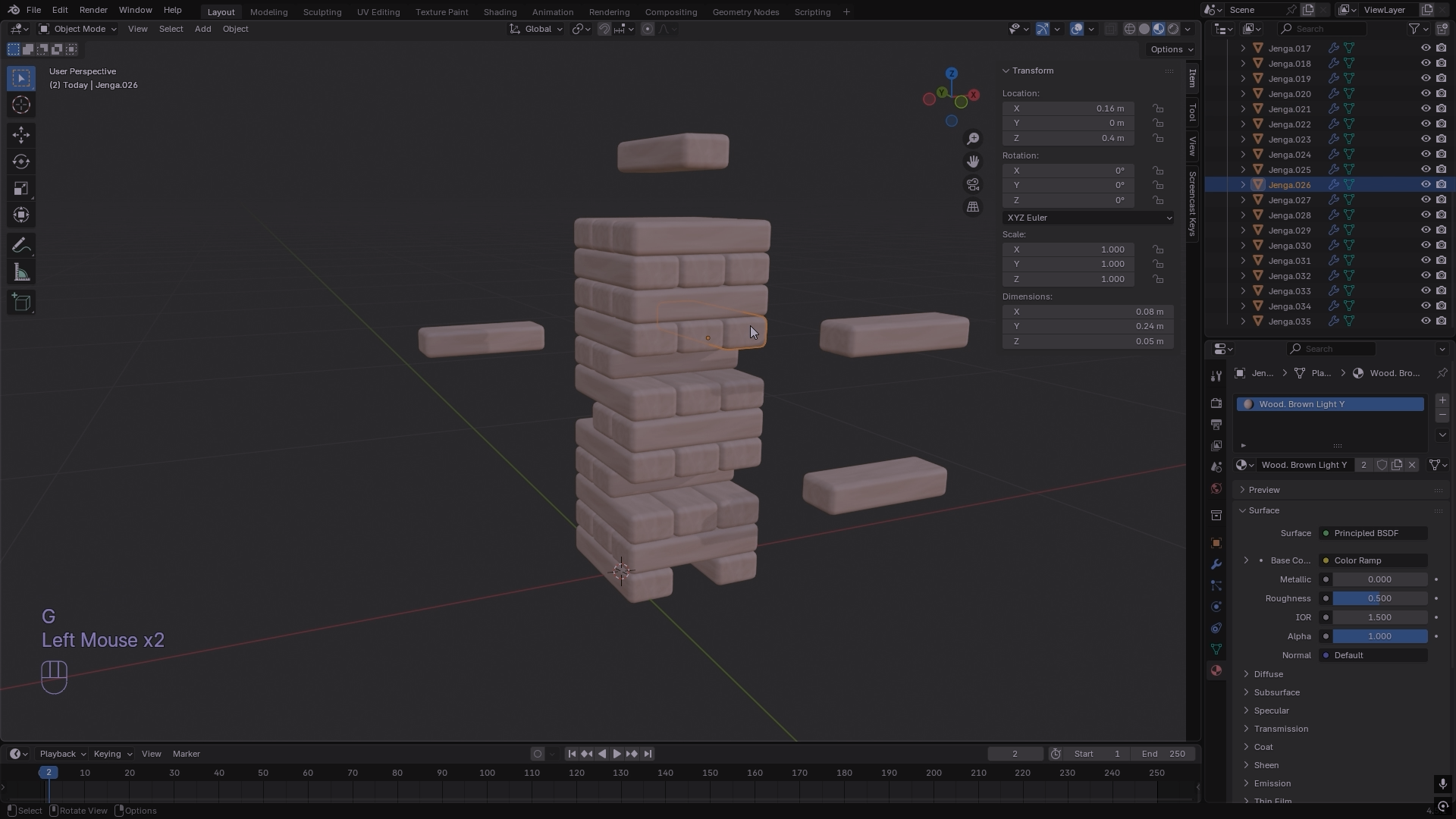Choose the Add Cube tool
The width and height of the screenshot is (1456, 819).
pyautogui.click(x=21, y=303)
